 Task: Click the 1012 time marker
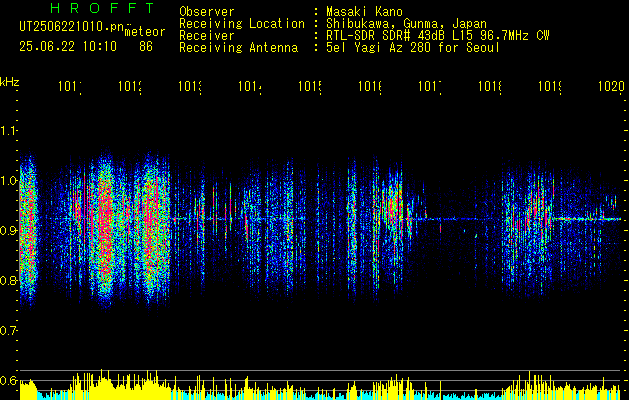click(130, 86)
